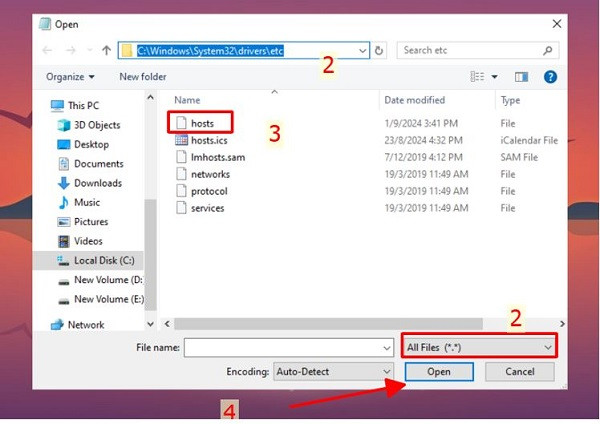The width and height of the screenshot is (600, 424).
Task: Click the hosts file icon
Action: coord(181,123)
